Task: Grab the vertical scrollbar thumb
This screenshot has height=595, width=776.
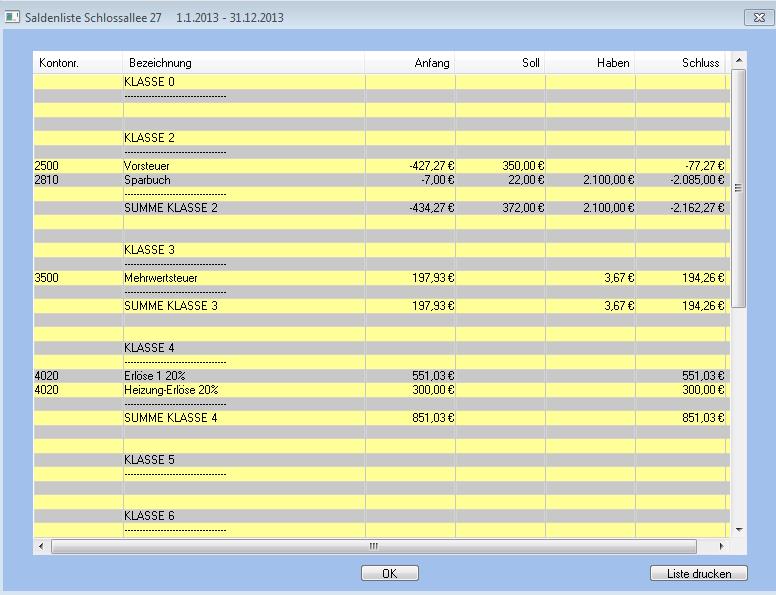Action: tap(739, 188)
